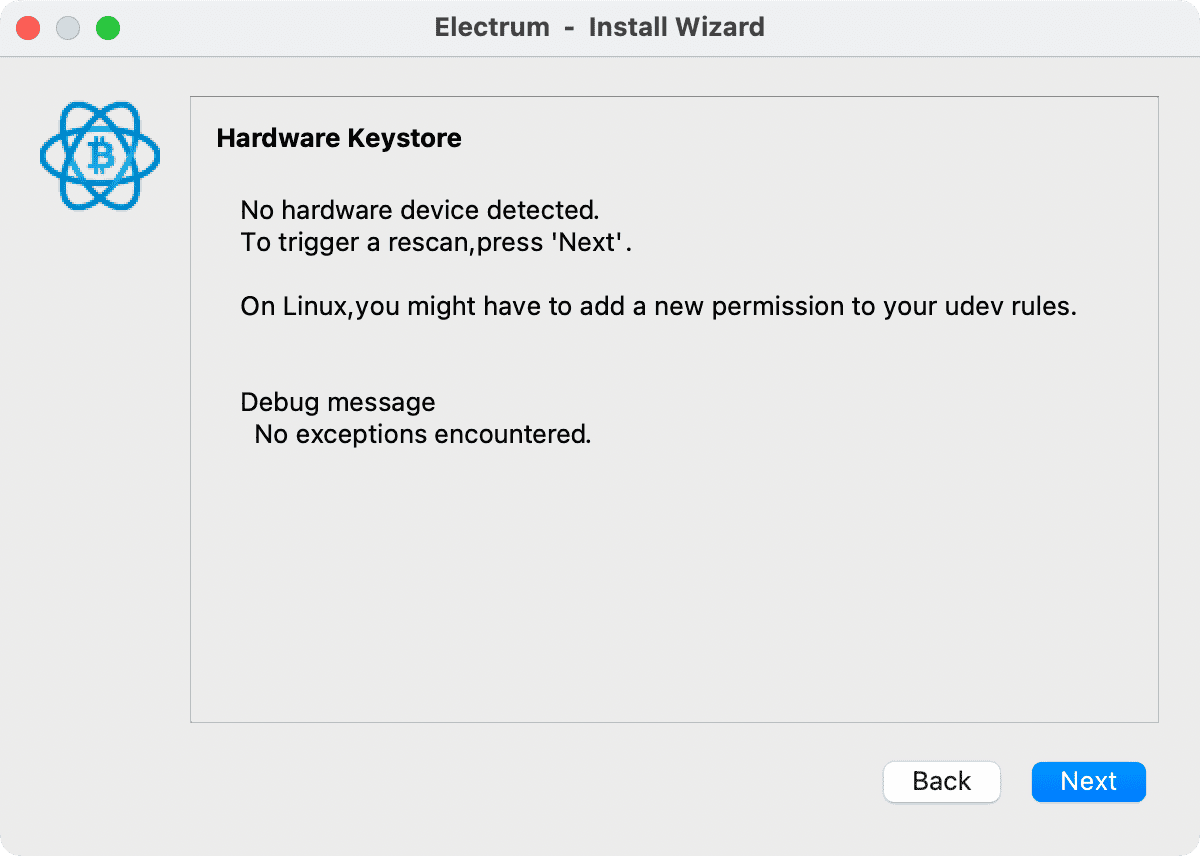The width and height of the screenshot is (1200, 856).
Task: Click the quoted 'Next' word in the instructions
Action: click(589, 242)
